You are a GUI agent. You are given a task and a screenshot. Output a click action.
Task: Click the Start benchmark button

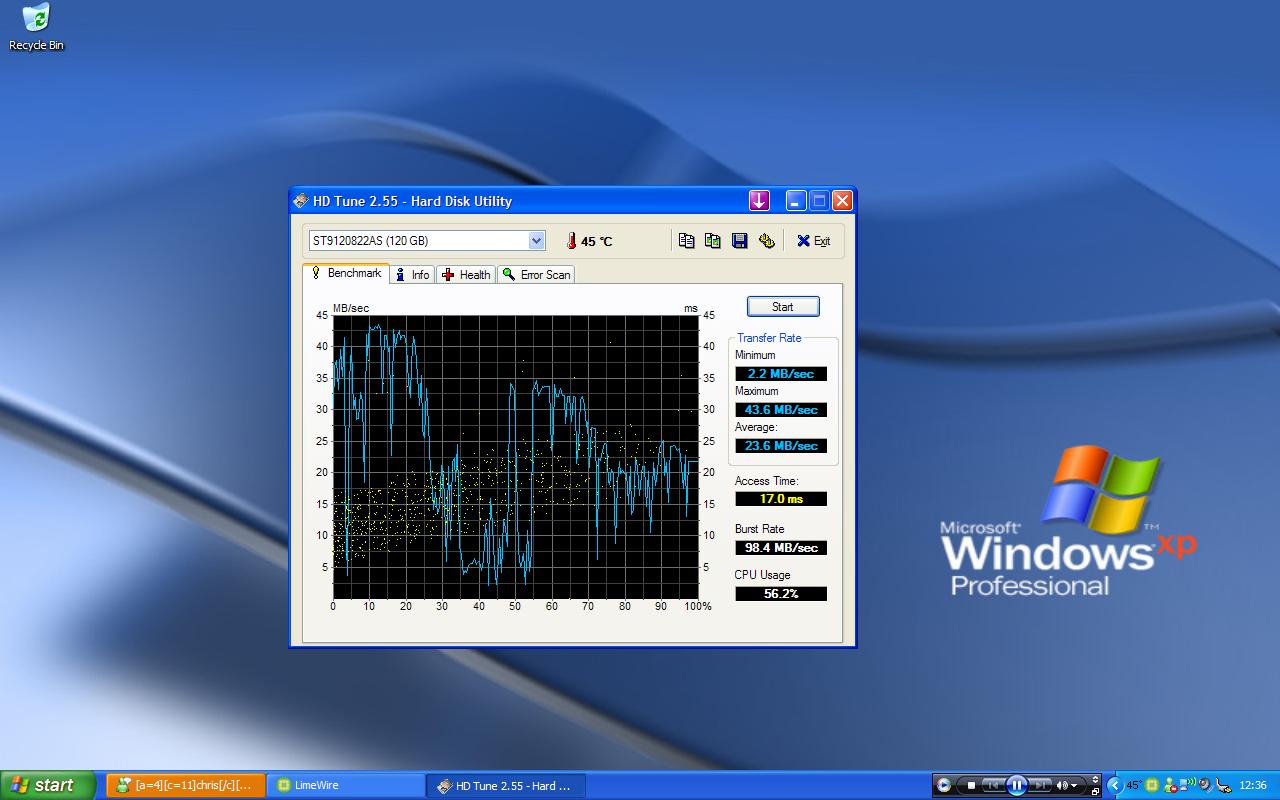click(x=783, y=307)
